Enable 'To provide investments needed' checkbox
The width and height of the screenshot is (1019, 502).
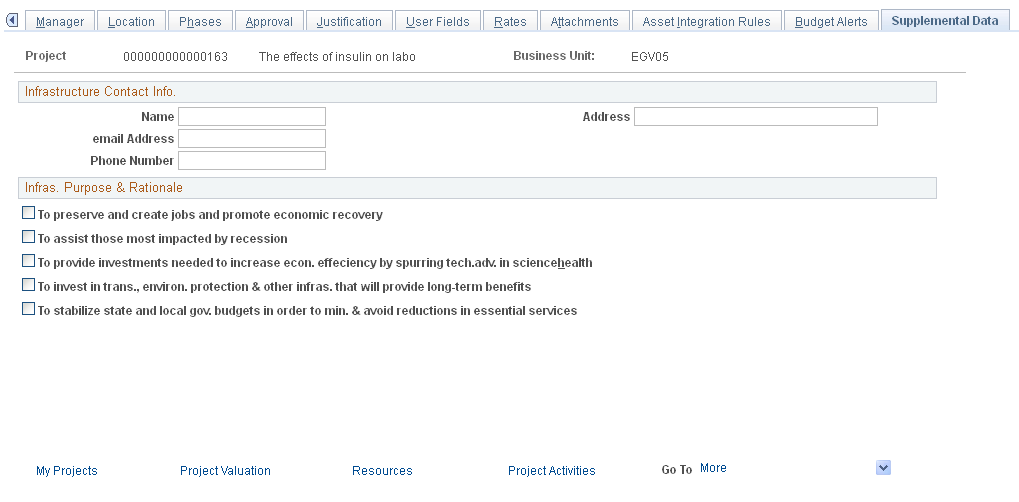(29, 261)
